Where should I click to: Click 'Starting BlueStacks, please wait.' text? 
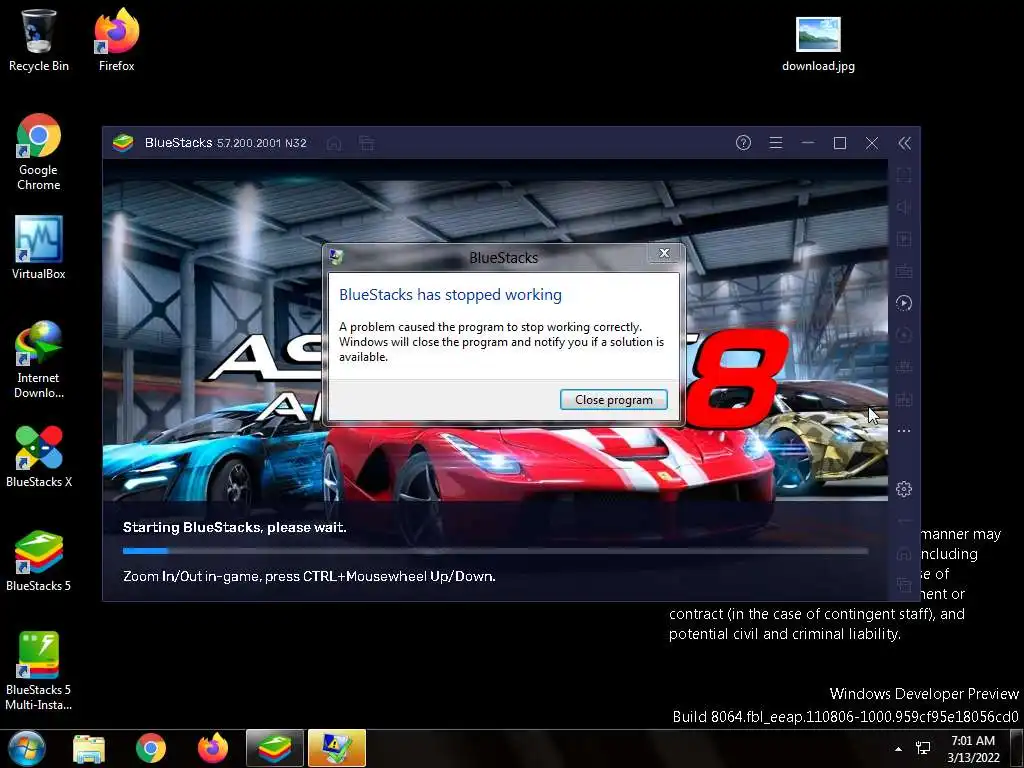coord(234,527)
